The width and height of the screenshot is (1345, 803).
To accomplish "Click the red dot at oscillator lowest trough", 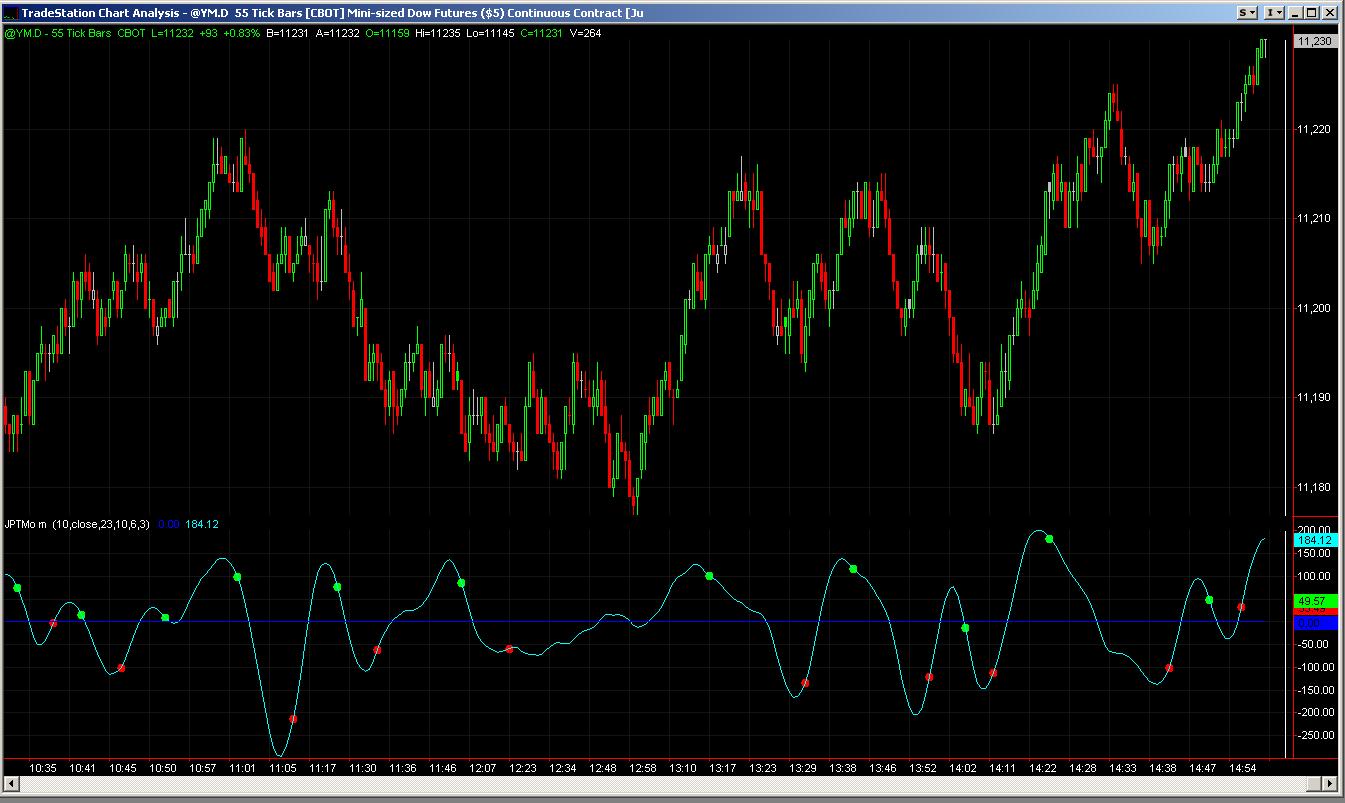I will pyautogui.click(x=293, y=719).
